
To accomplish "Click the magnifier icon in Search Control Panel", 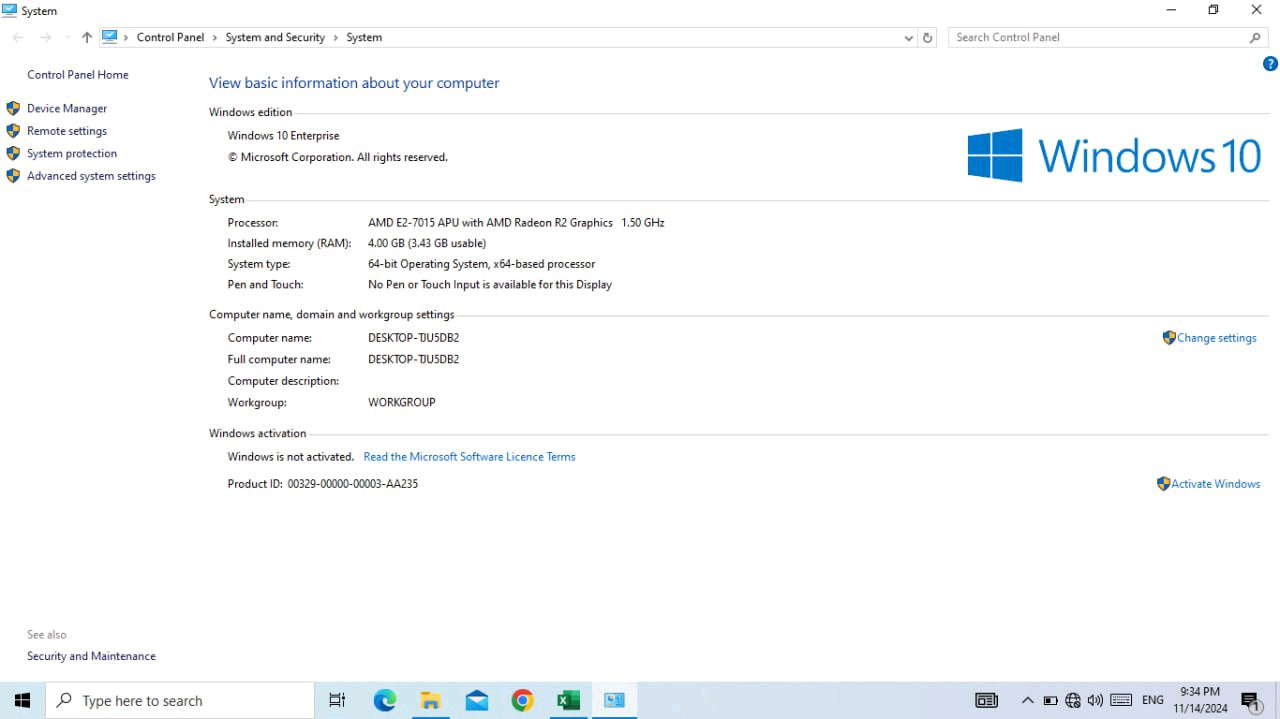I will click(x=1256, y=37).
